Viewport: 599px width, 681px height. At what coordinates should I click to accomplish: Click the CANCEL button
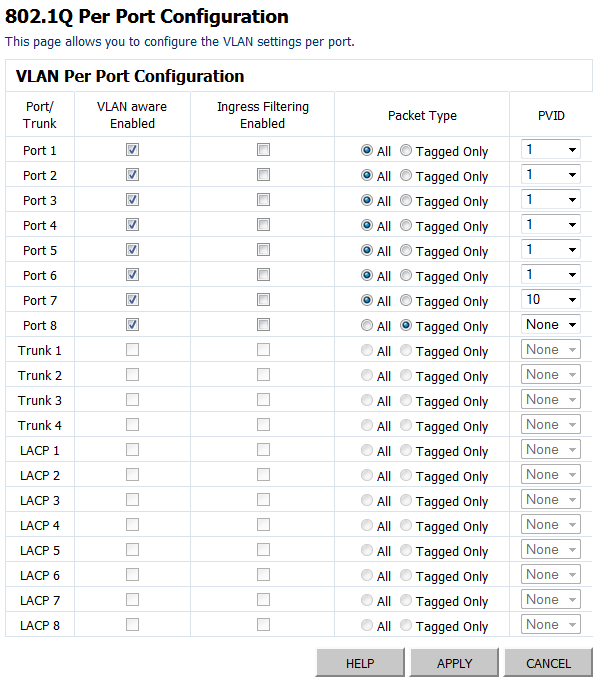coord(548,663)
